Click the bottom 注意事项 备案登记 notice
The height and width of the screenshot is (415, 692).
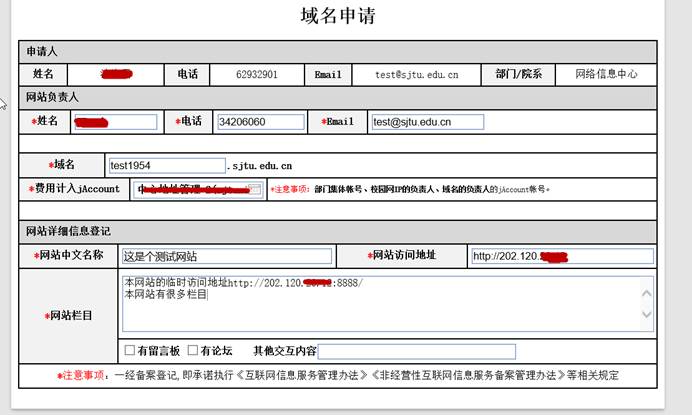click(x=338, y=376)
